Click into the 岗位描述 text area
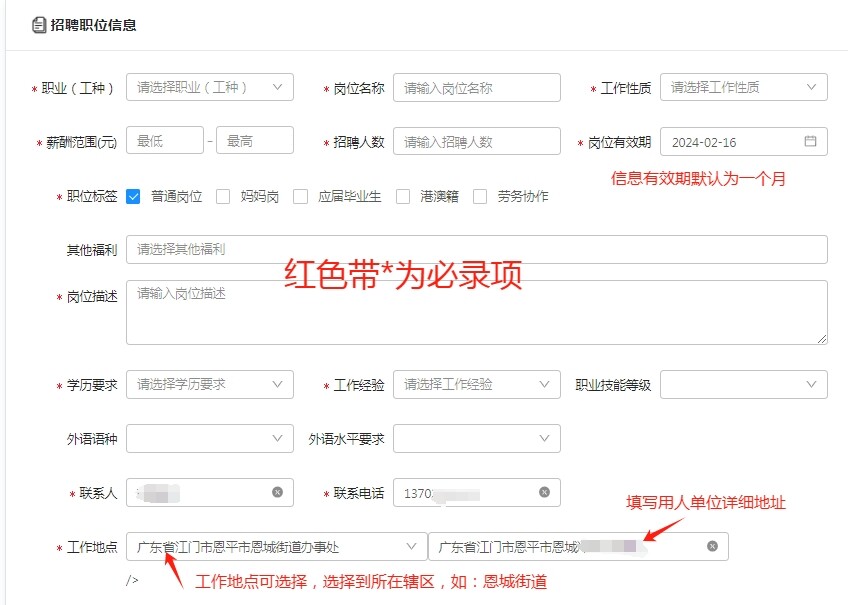This screenshot has height=605, width=848. click(x=476, y=312)
